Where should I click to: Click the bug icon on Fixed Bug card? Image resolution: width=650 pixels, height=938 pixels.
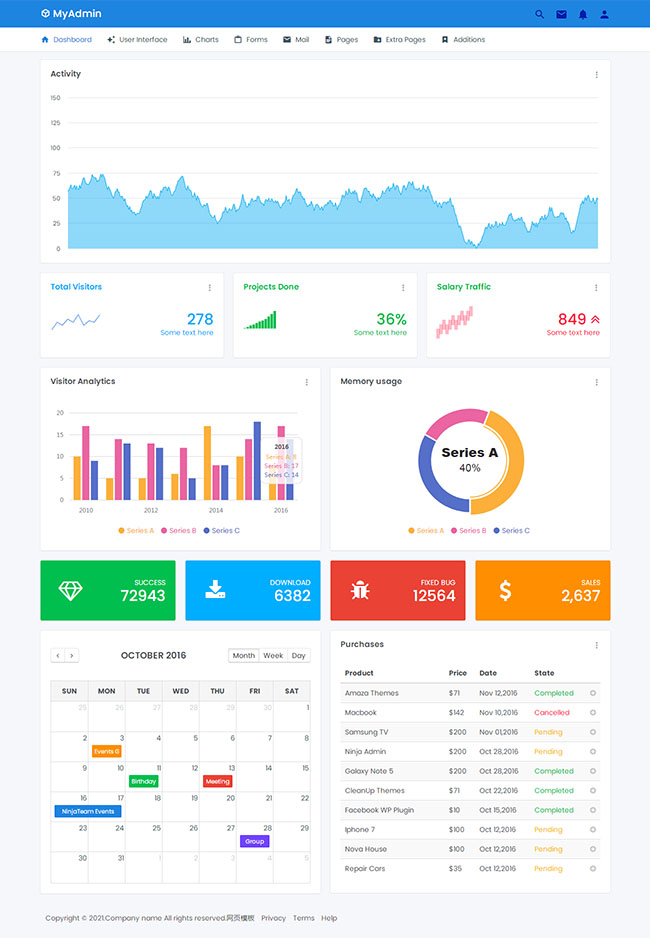point(360,590)
